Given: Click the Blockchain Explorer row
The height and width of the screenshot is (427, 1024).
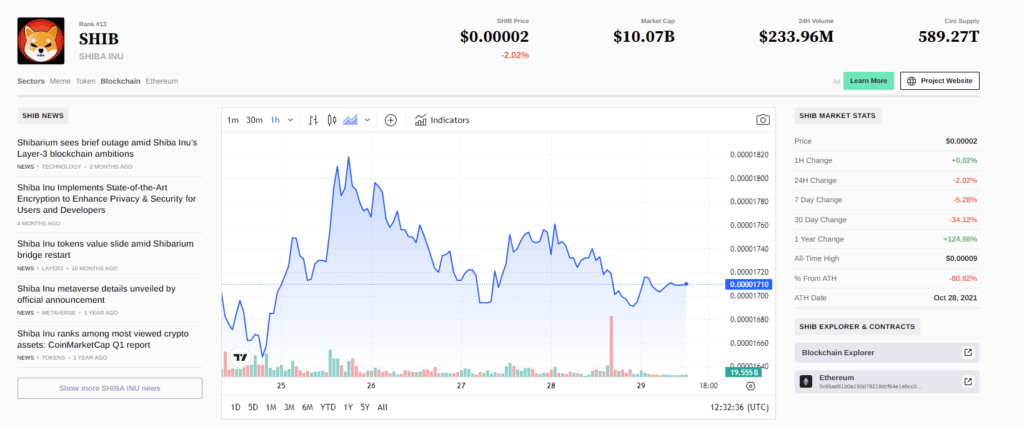Looking at the screenshot, I should click(x=887, y=353).
